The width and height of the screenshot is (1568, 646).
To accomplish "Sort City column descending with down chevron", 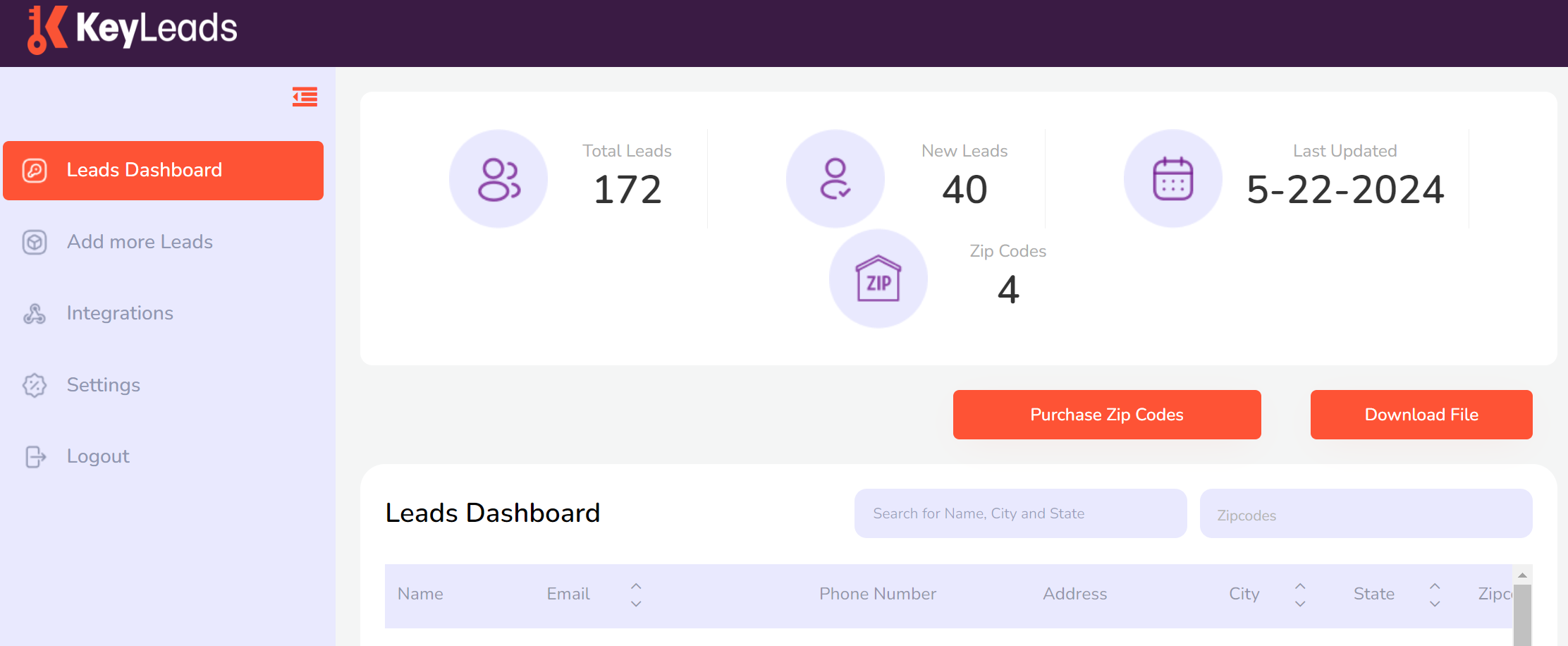I will (1299, 604).
